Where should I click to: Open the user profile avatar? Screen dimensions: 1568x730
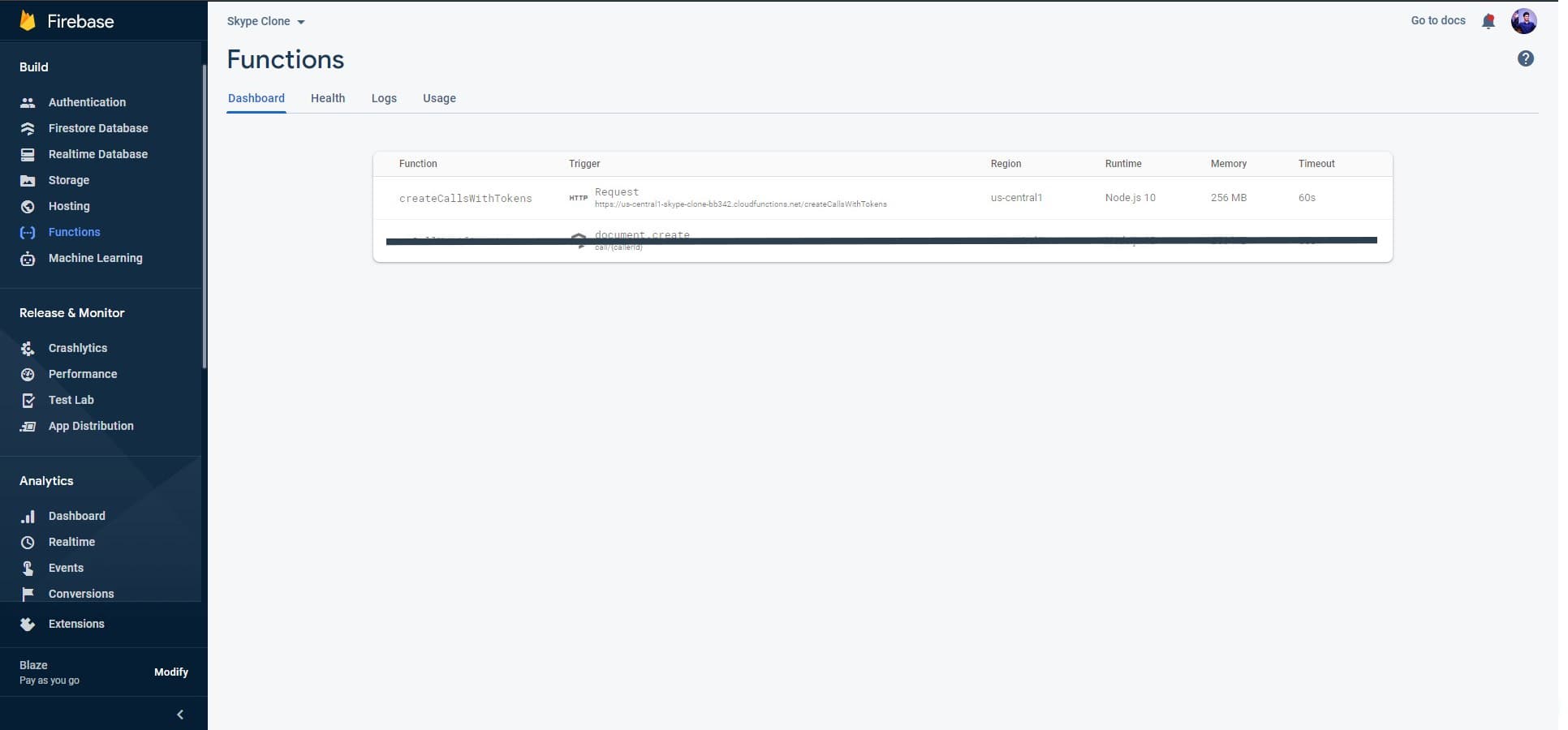tap(1523, 21)
